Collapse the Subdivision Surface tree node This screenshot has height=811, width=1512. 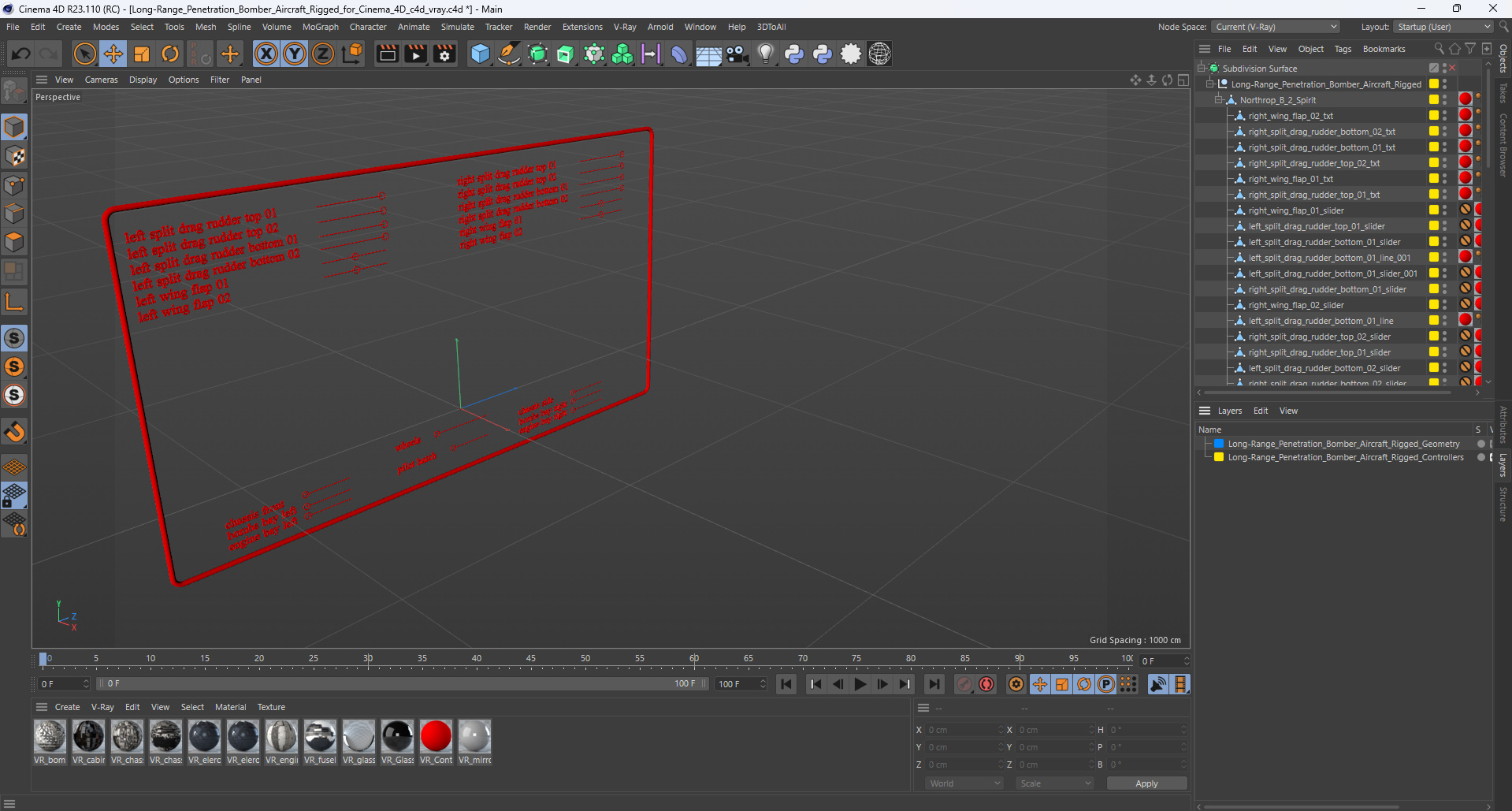point(1202,69)
